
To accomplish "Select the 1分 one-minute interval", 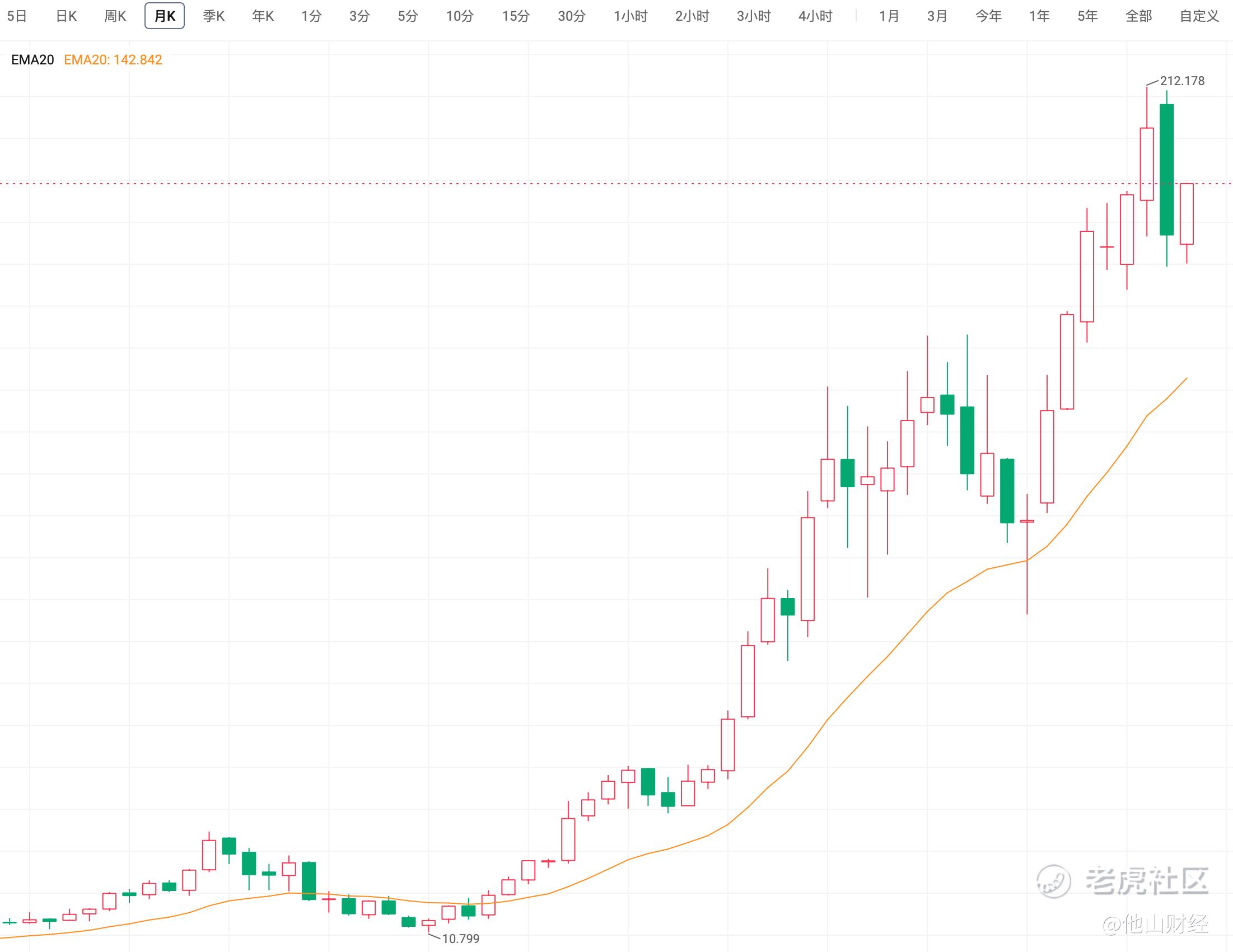I will pyautogui.click(x=311, y=16).
